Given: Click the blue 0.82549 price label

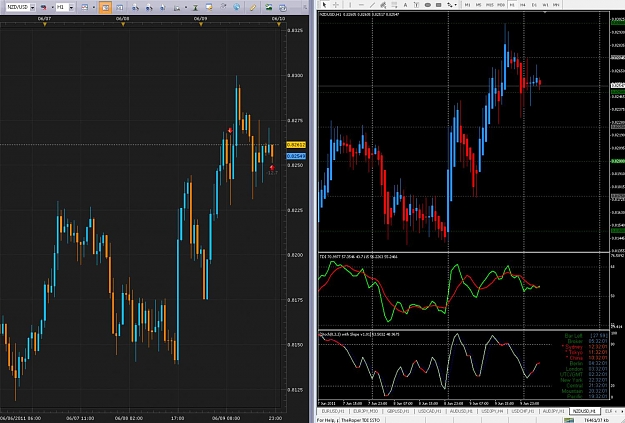Looking at the screenshot, I should point(296,156).
